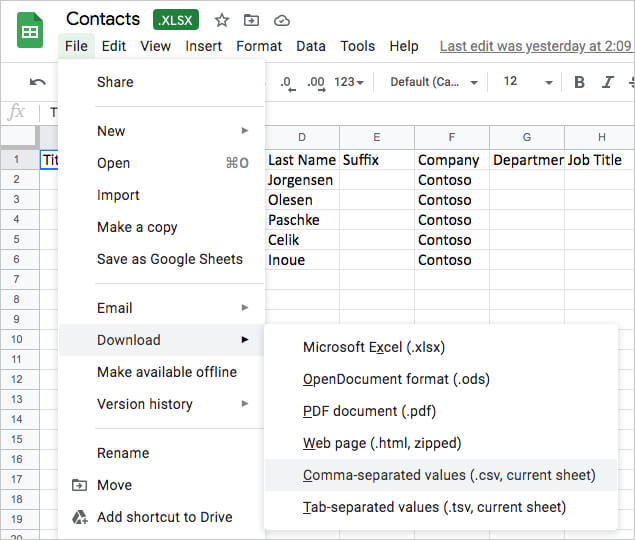
Task: Open the Edit menu
Action: coord(114,46)
